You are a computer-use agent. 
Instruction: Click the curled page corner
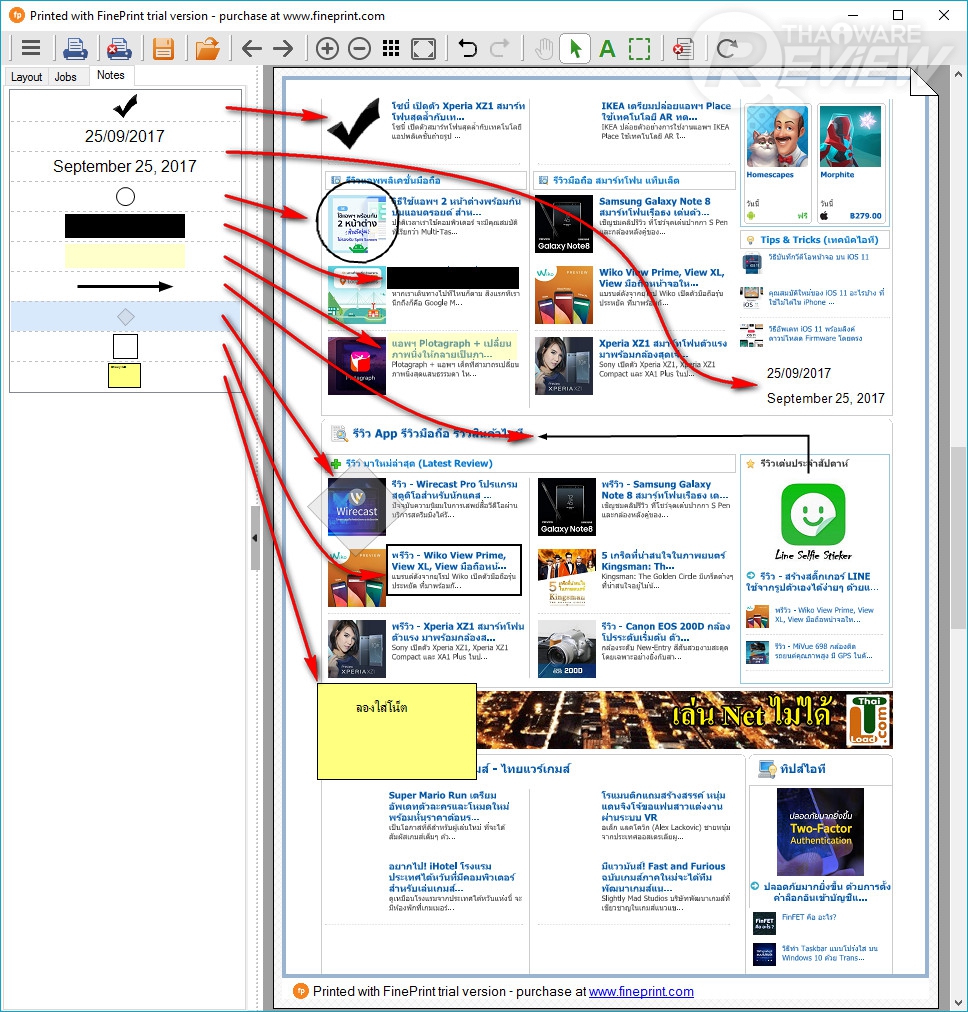point(923,82)
